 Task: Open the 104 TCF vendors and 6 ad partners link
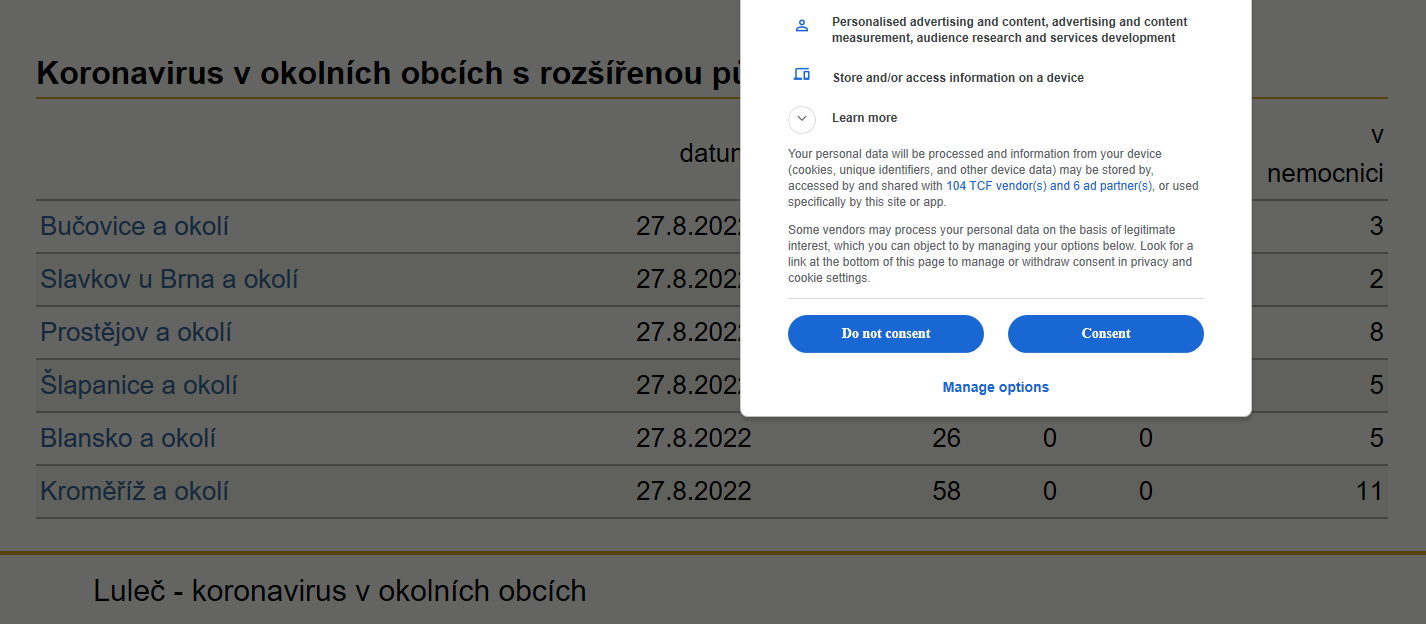(1049, 186)
